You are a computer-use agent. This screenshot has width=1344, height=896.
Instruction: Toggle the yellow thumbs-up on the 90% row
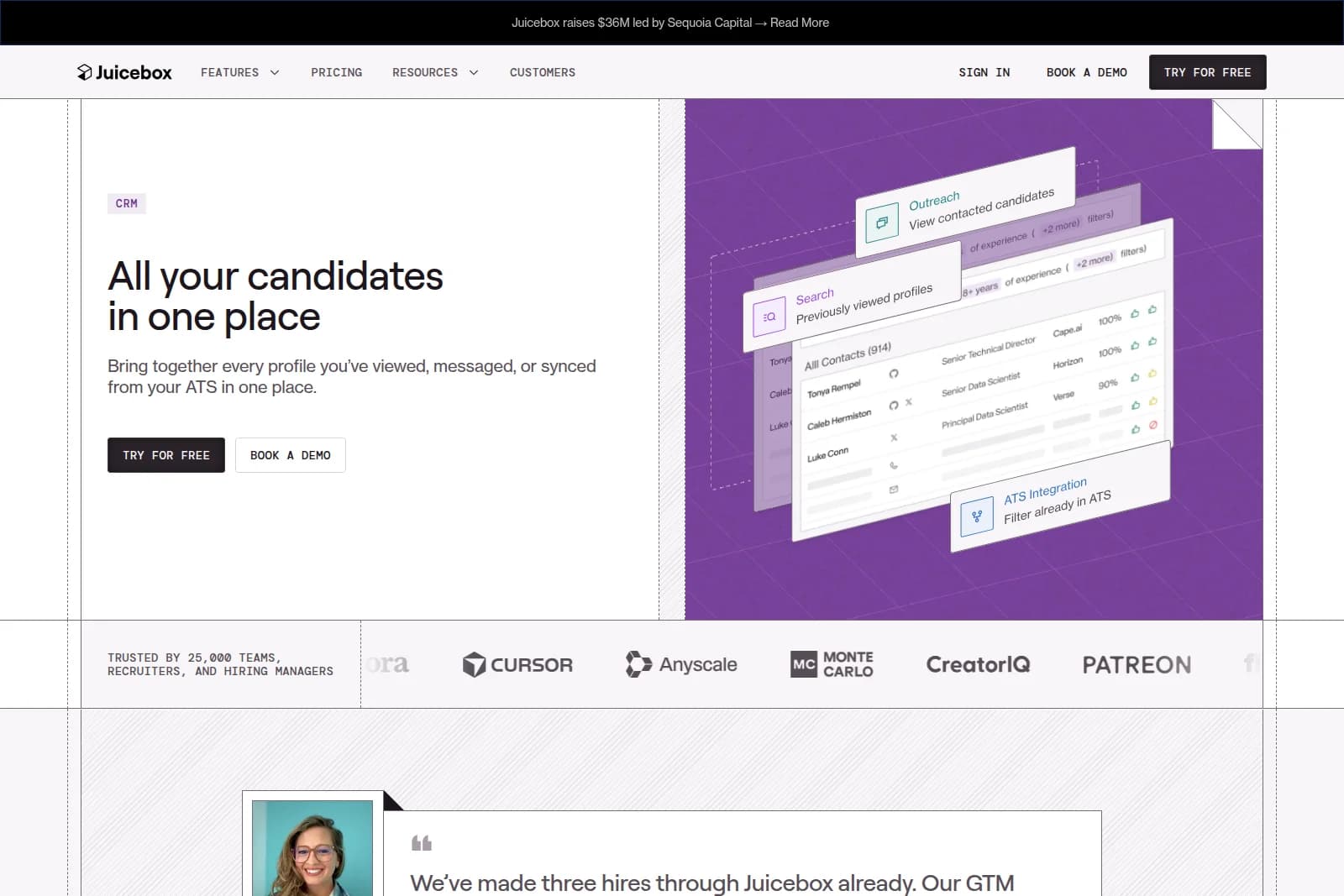(x=1151, y=374)
